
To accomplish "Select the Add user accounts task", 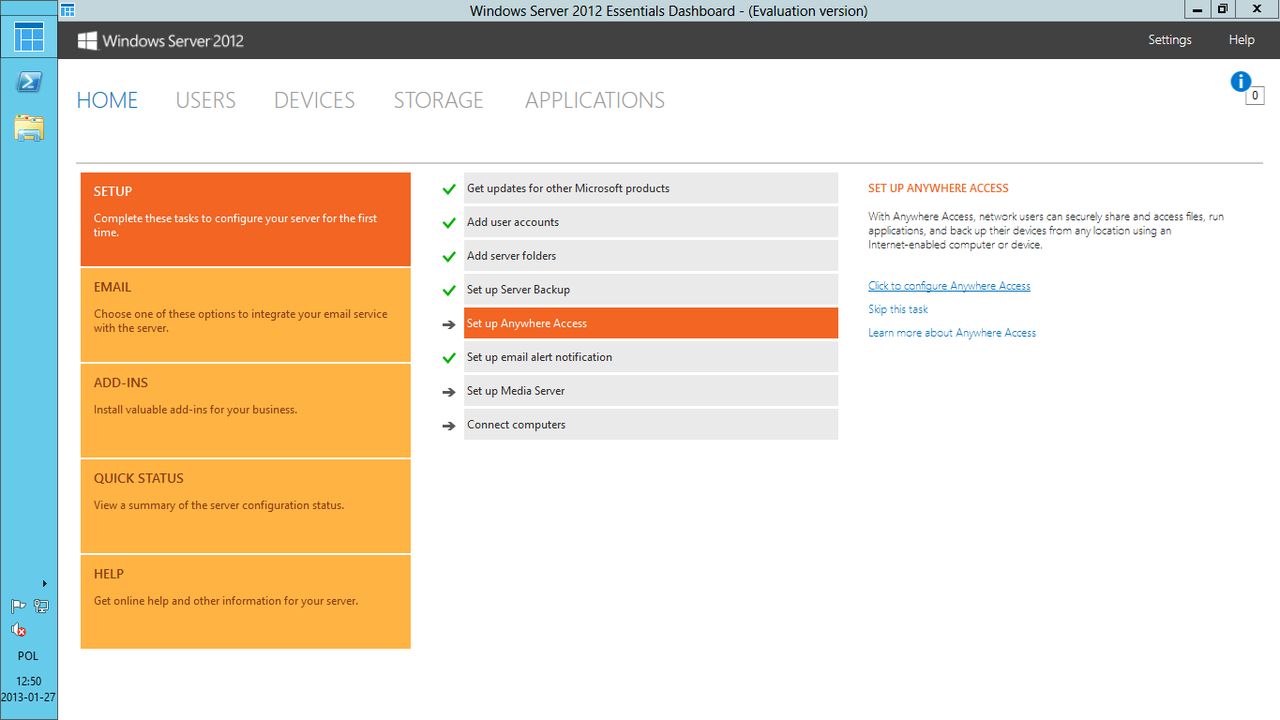I will tap(651, 222).
